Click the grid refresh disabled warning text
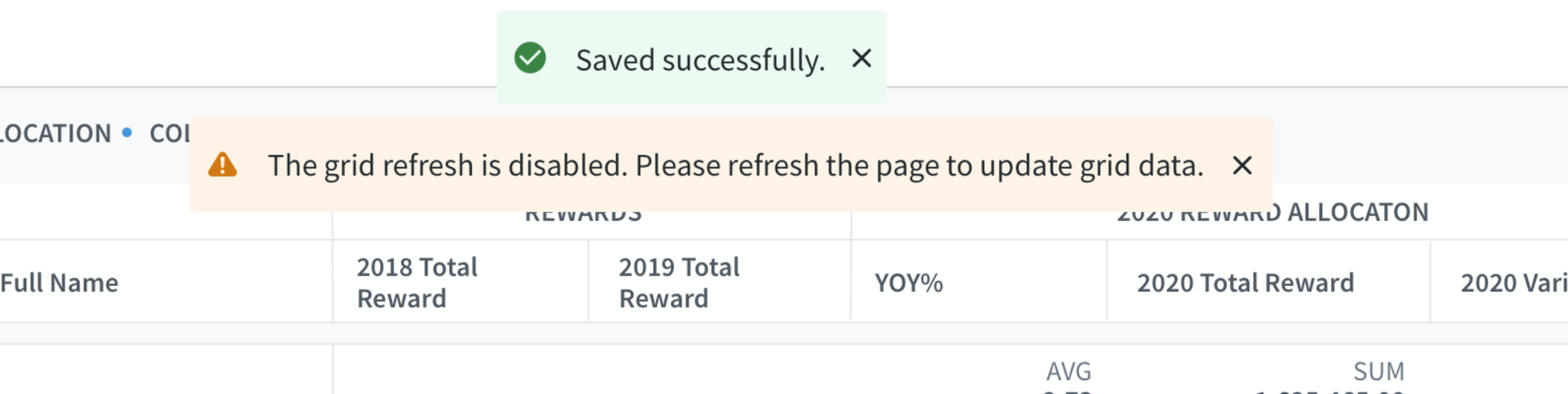Screen dimensions: 1568x394 (735, 166)
